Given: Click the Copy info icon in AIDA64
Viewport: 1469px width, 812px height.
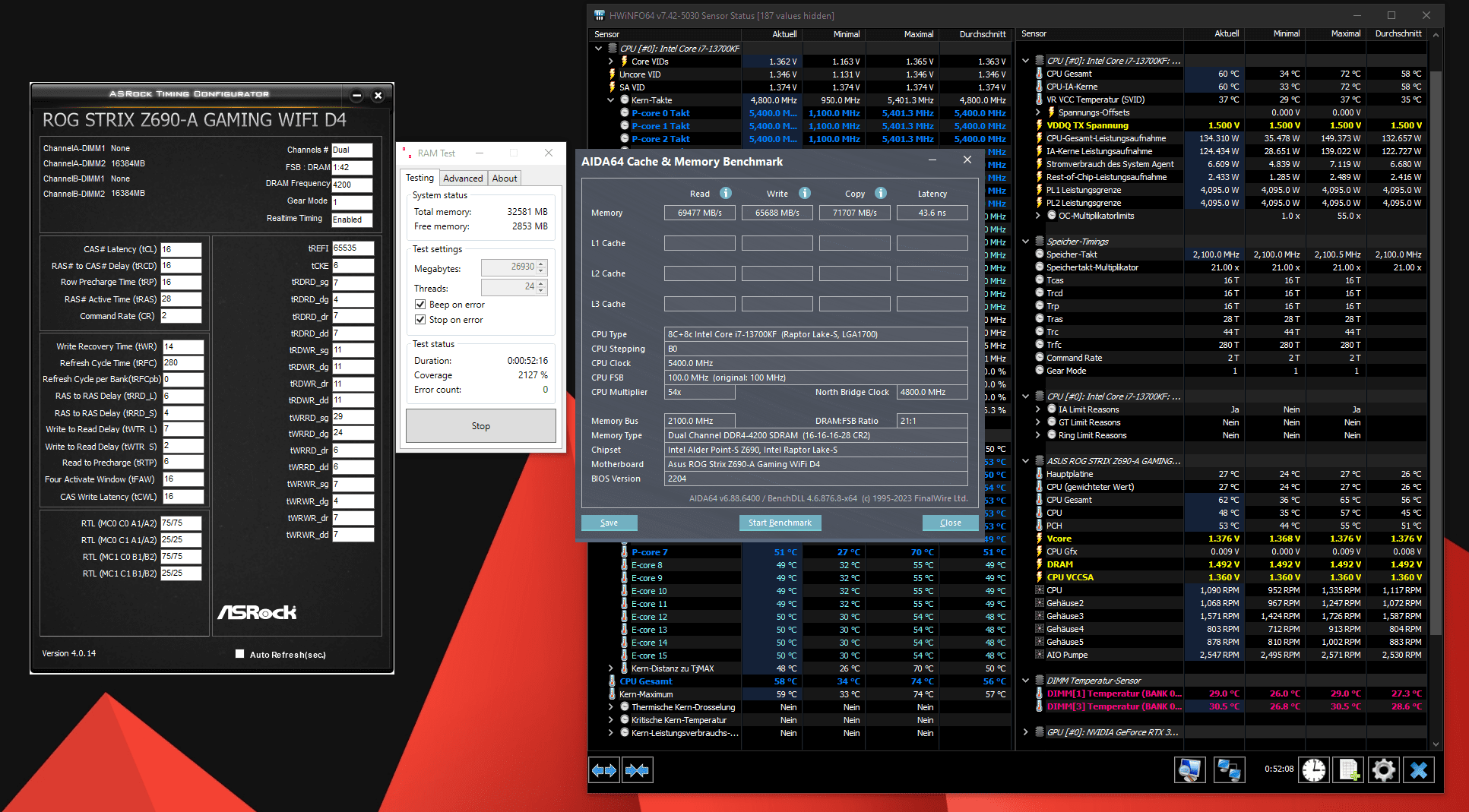Looking at the screenshot, I should click(x=881, y=193).
